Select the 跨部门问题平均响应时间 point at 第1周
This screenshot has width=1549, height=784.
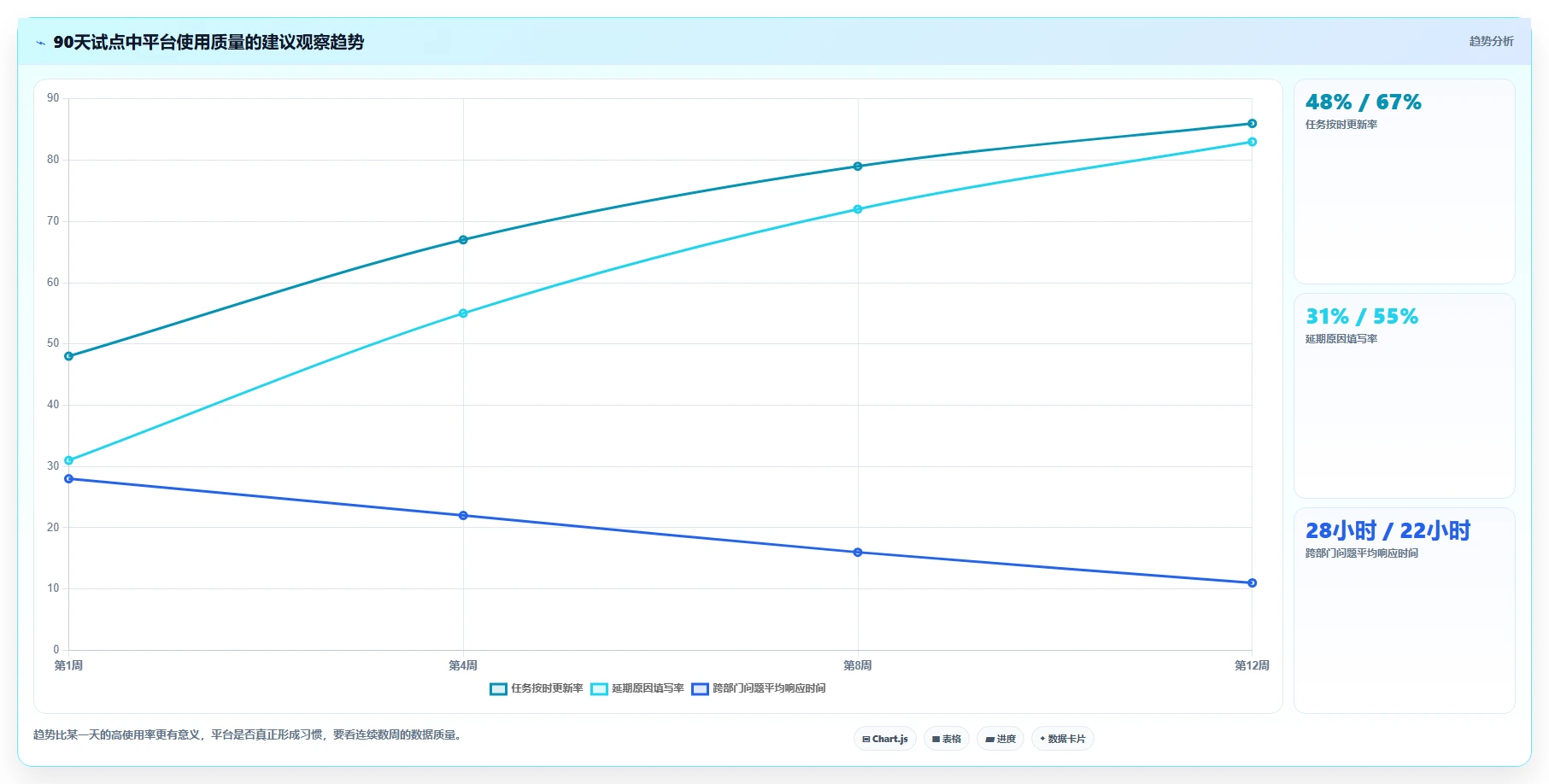[69, 479]
